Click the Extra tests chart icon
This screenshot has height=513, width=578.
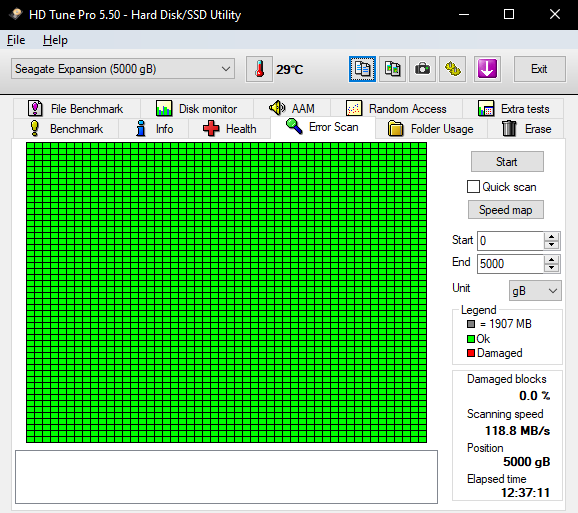click(x=486, y=109)
